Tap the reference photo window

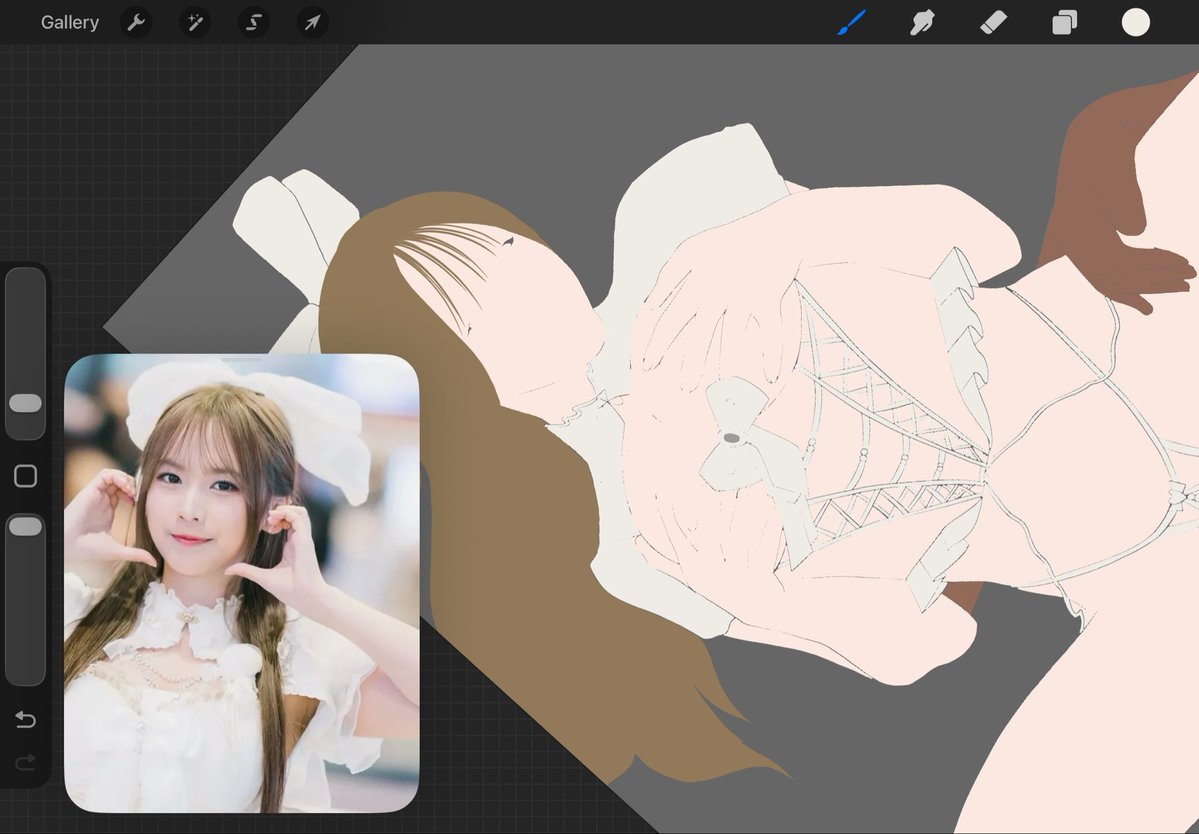coord(242,583)
